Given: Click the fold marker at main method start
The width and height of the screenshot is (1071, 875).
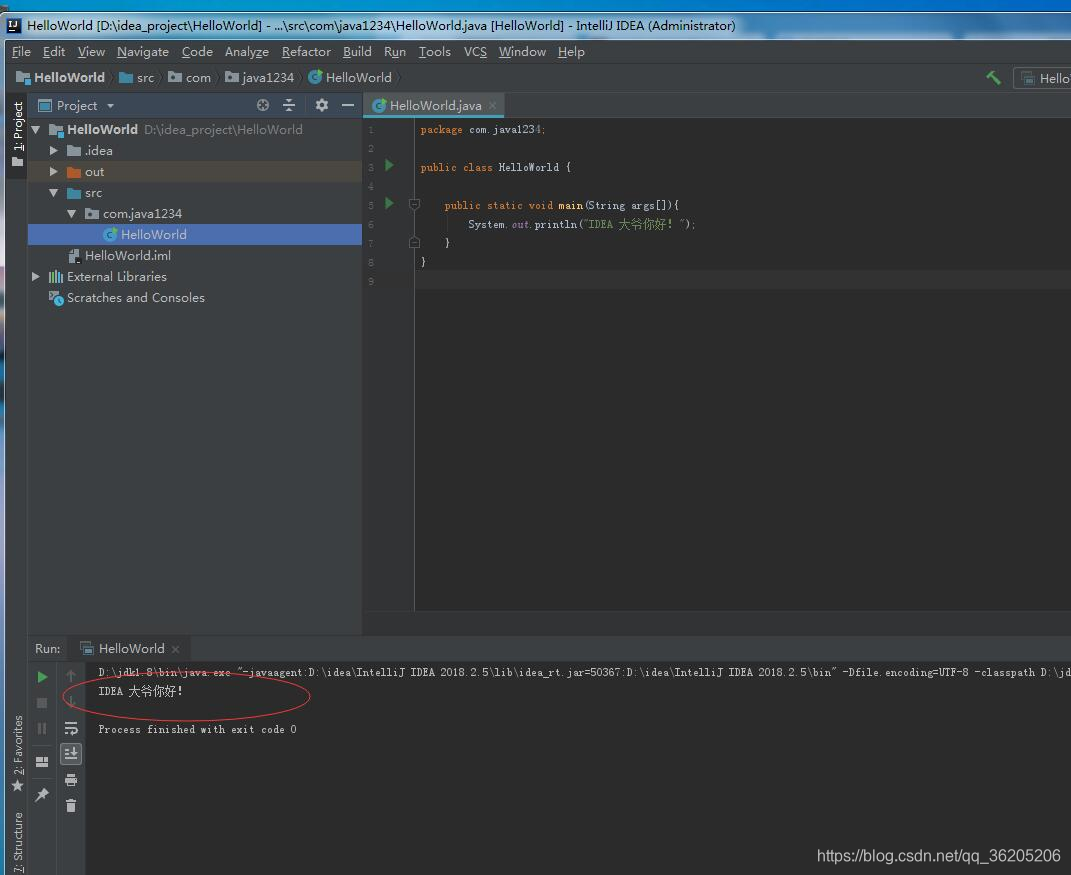Looking at the screenshot, I should pyautogui.click(x=414, y=204).
